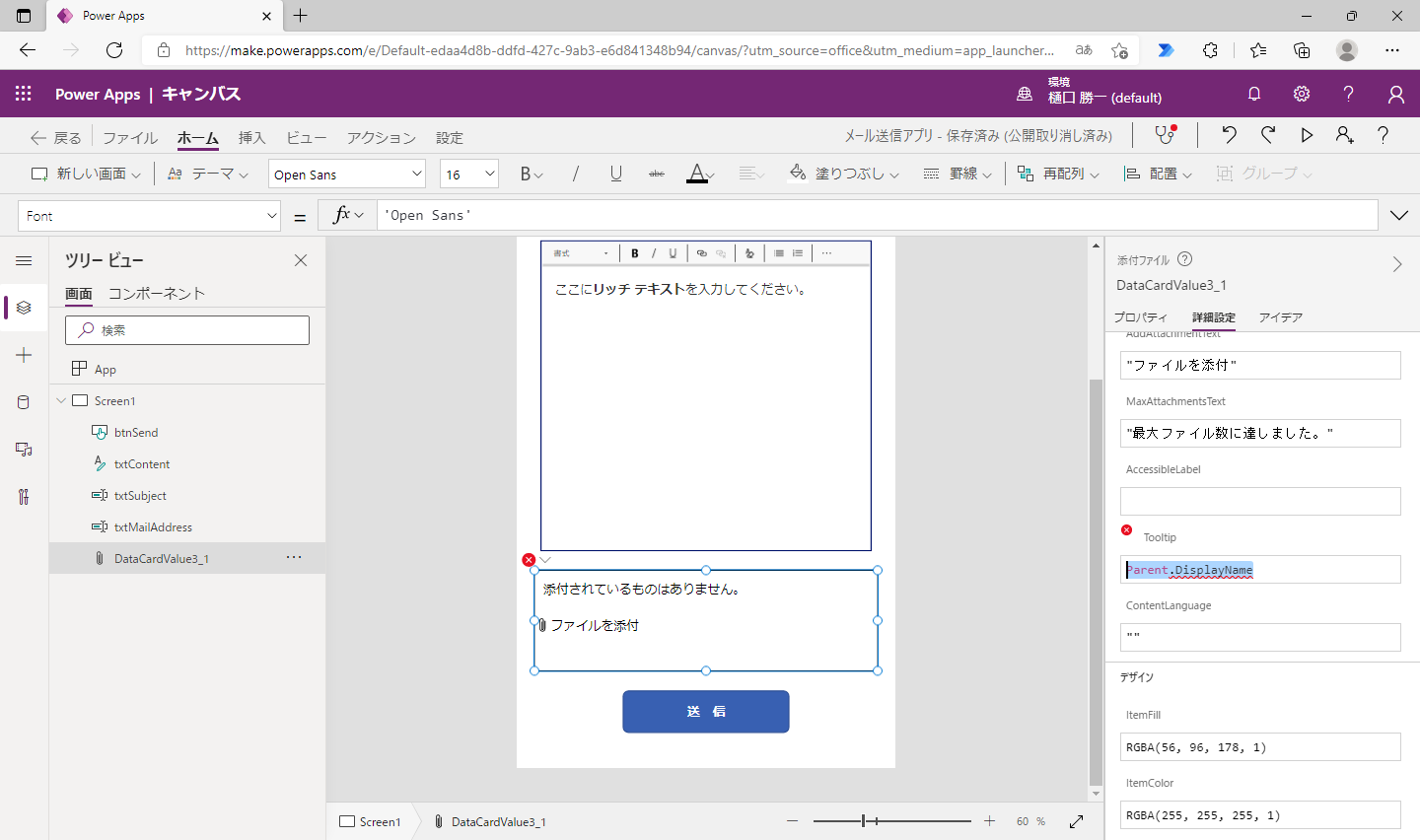The height and width of the screenshot is (840, 1420).
Task: Open the テーマ dropdown
Action: (x=208, y=174)
